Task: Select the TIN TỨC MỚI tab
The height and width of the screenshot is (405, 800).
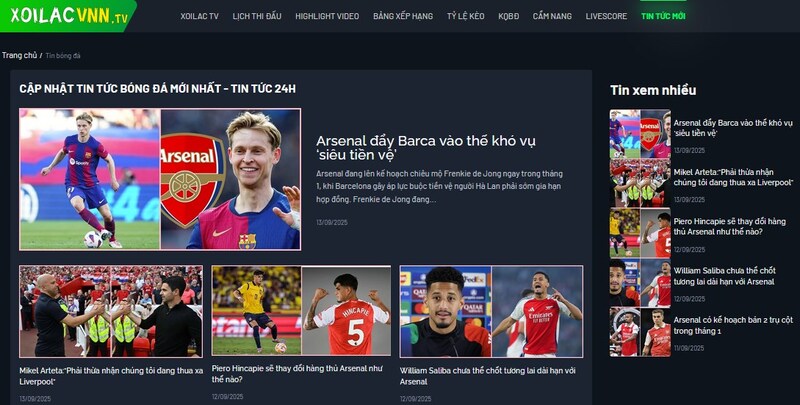Action: click(x=663, y=16)
